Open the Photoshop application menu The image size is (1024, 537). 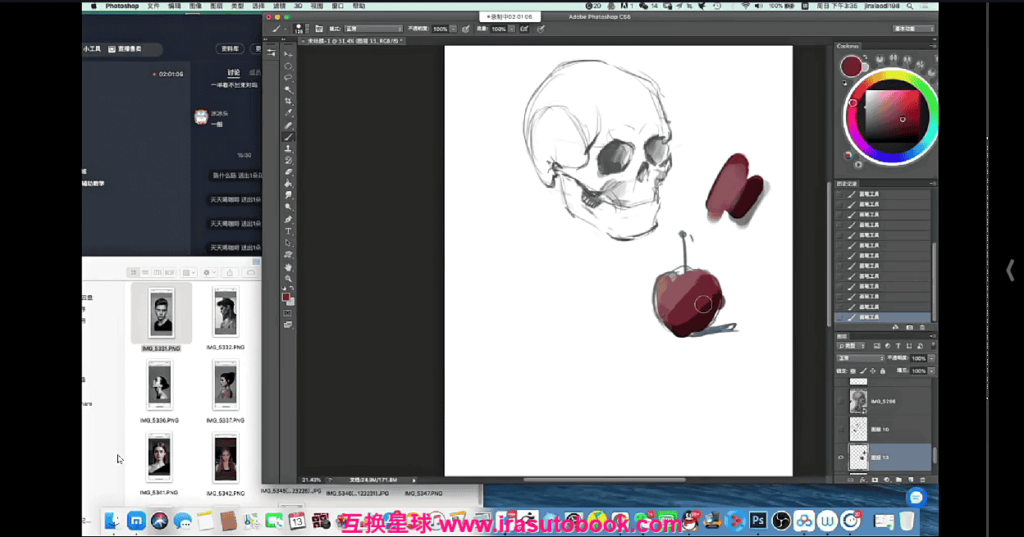coord(122,6)
